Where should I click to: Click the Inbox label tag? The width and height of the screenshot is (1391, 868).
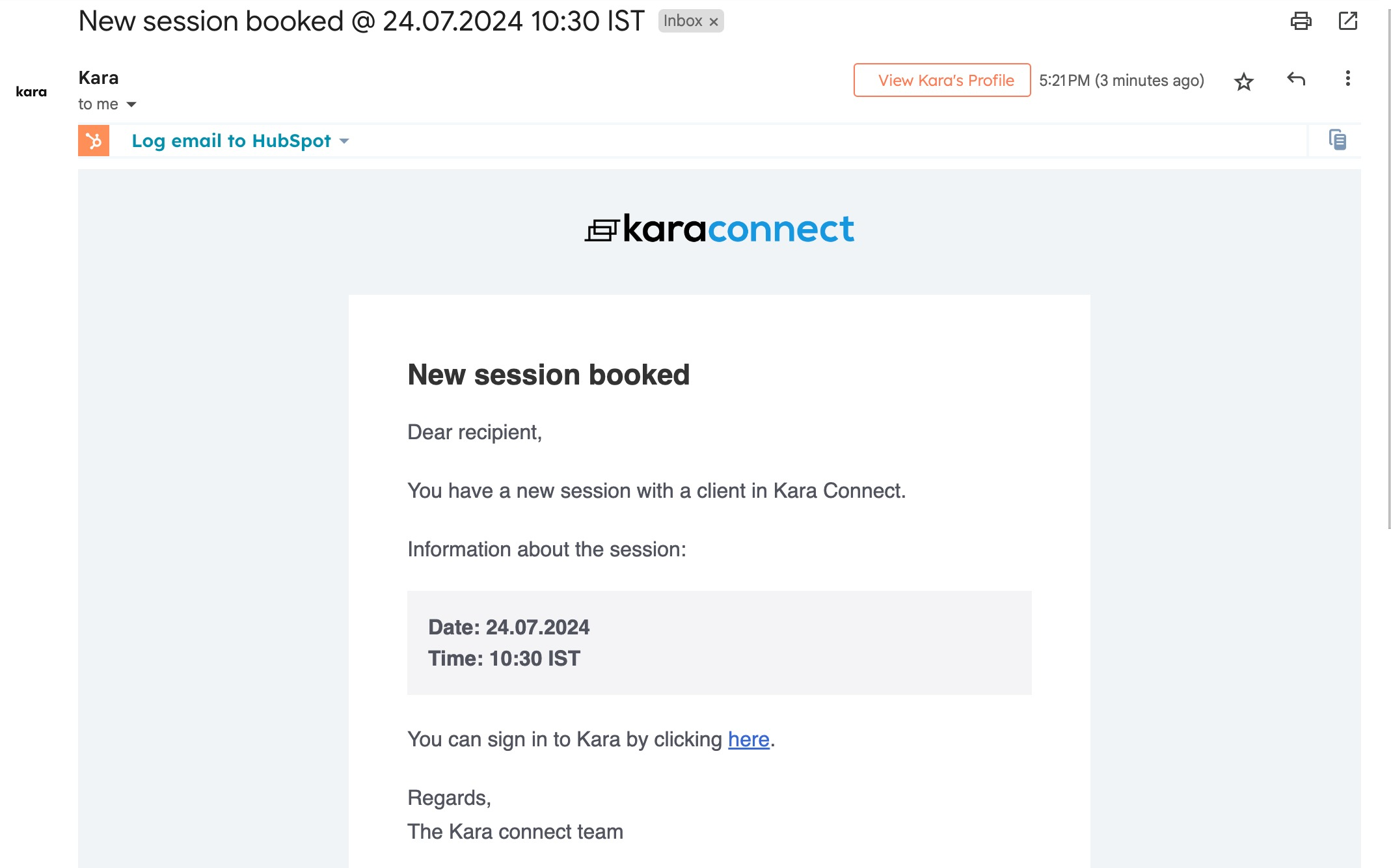point(682,21)
